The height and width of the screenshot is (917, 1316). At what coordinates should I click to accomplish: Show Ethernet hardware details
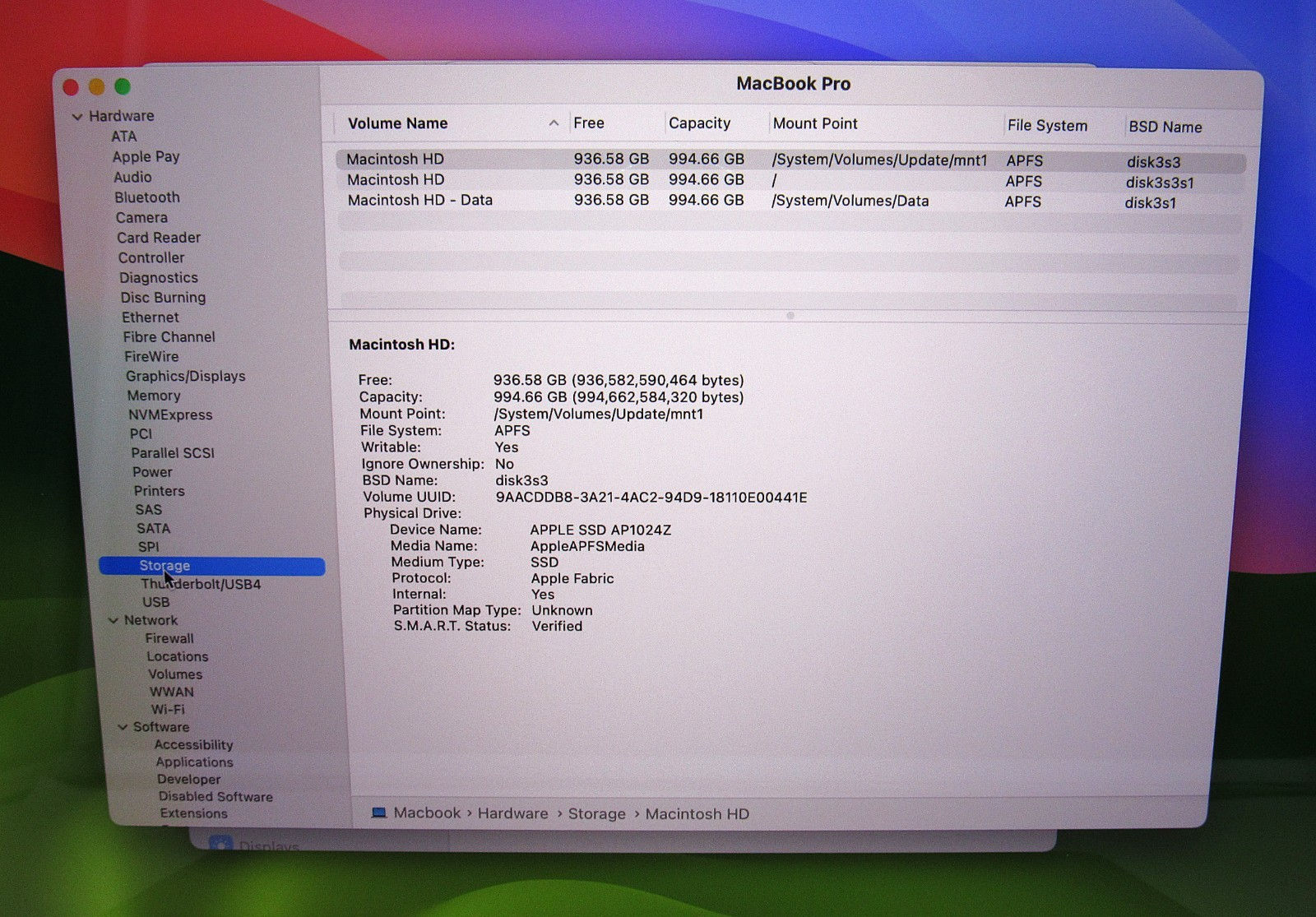point(151,317)
